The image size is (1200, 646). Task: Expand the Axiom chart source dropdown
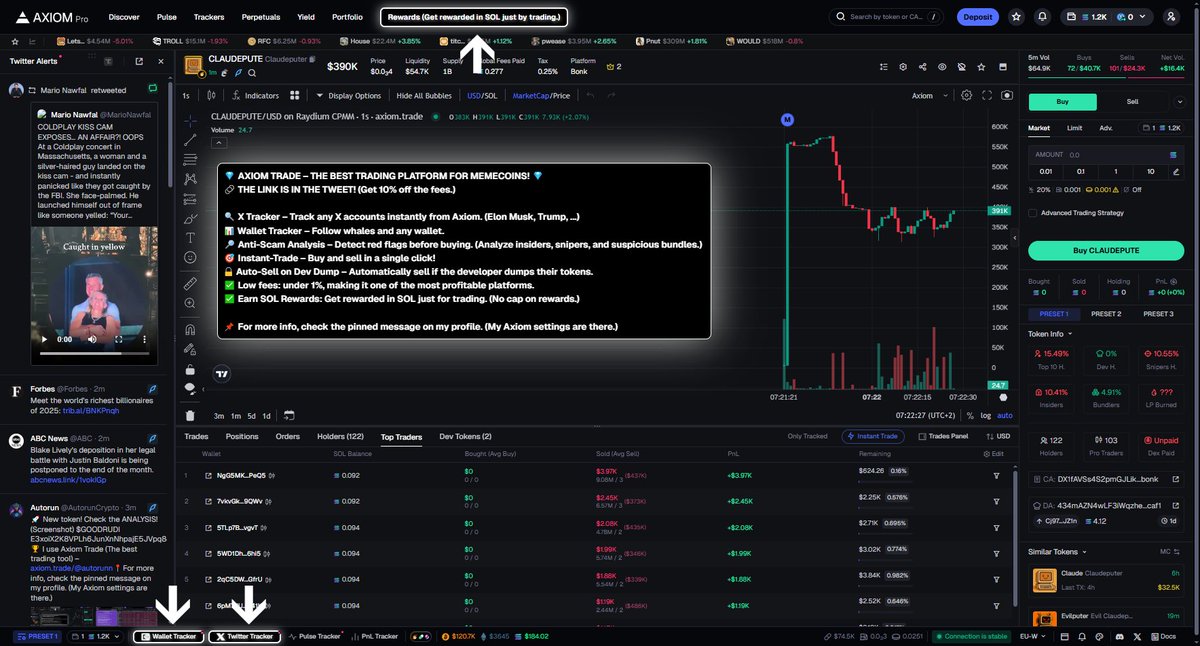[929, 96]
